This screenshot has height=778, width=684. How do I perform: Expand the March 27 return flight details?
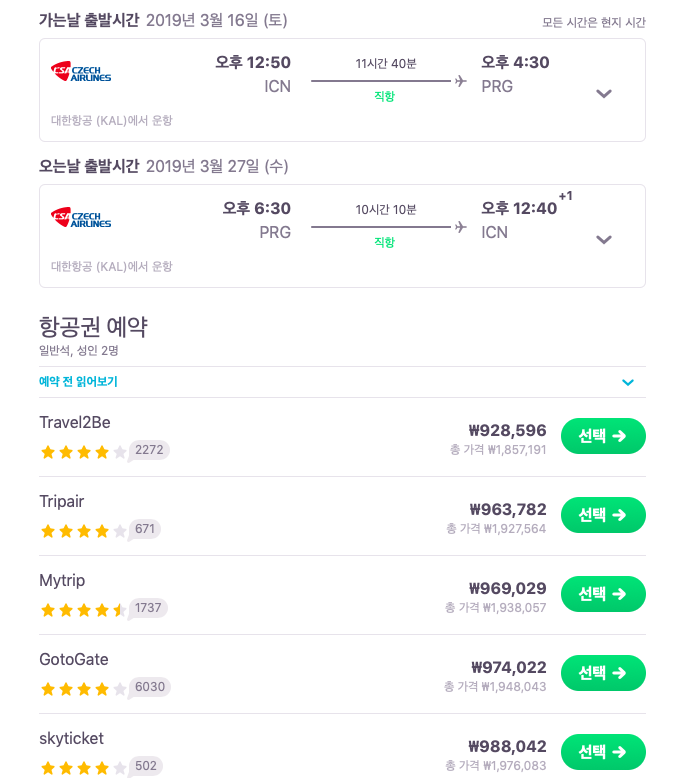(x=604, y=240)
